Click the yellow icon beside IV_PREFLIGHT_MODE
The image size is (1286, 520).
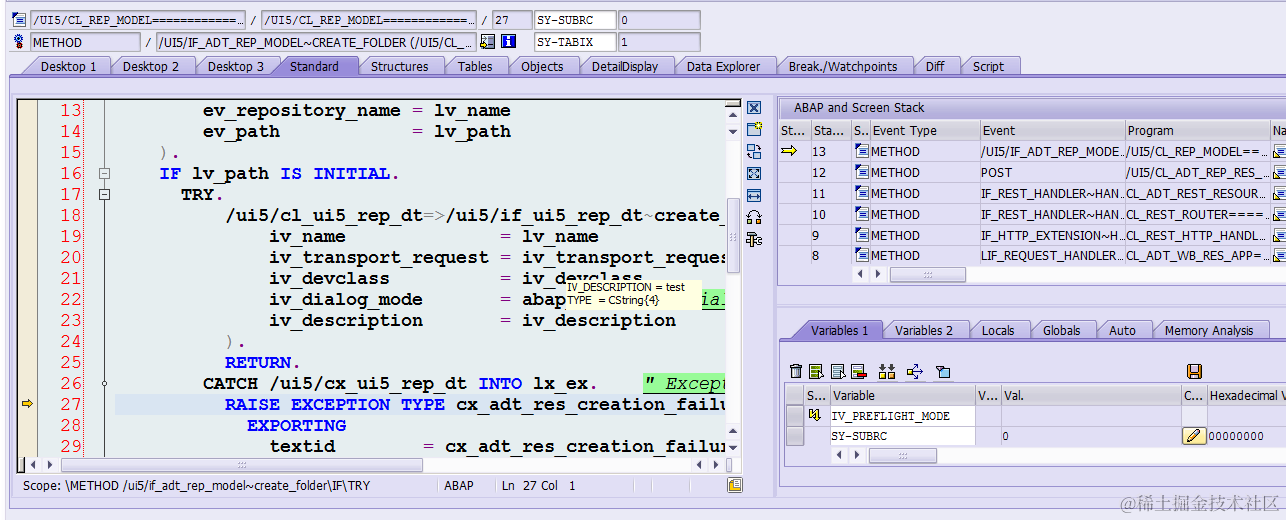(x=817, y=415)
